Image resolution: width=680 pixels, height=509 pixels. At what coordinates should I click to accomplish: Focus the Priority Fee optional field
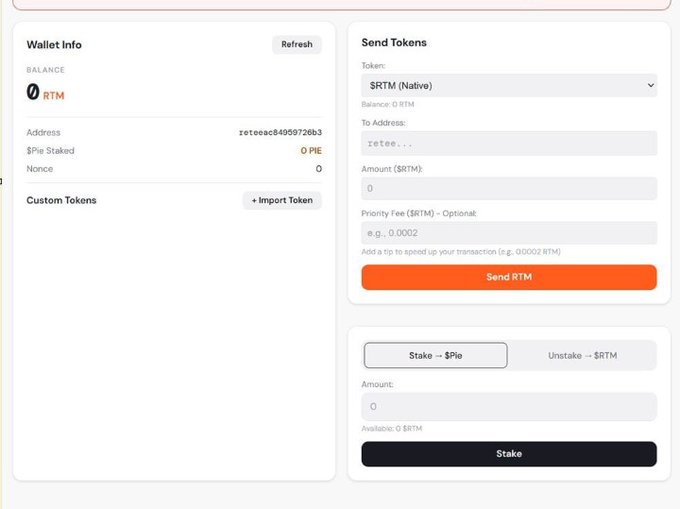tap(509, 233)
